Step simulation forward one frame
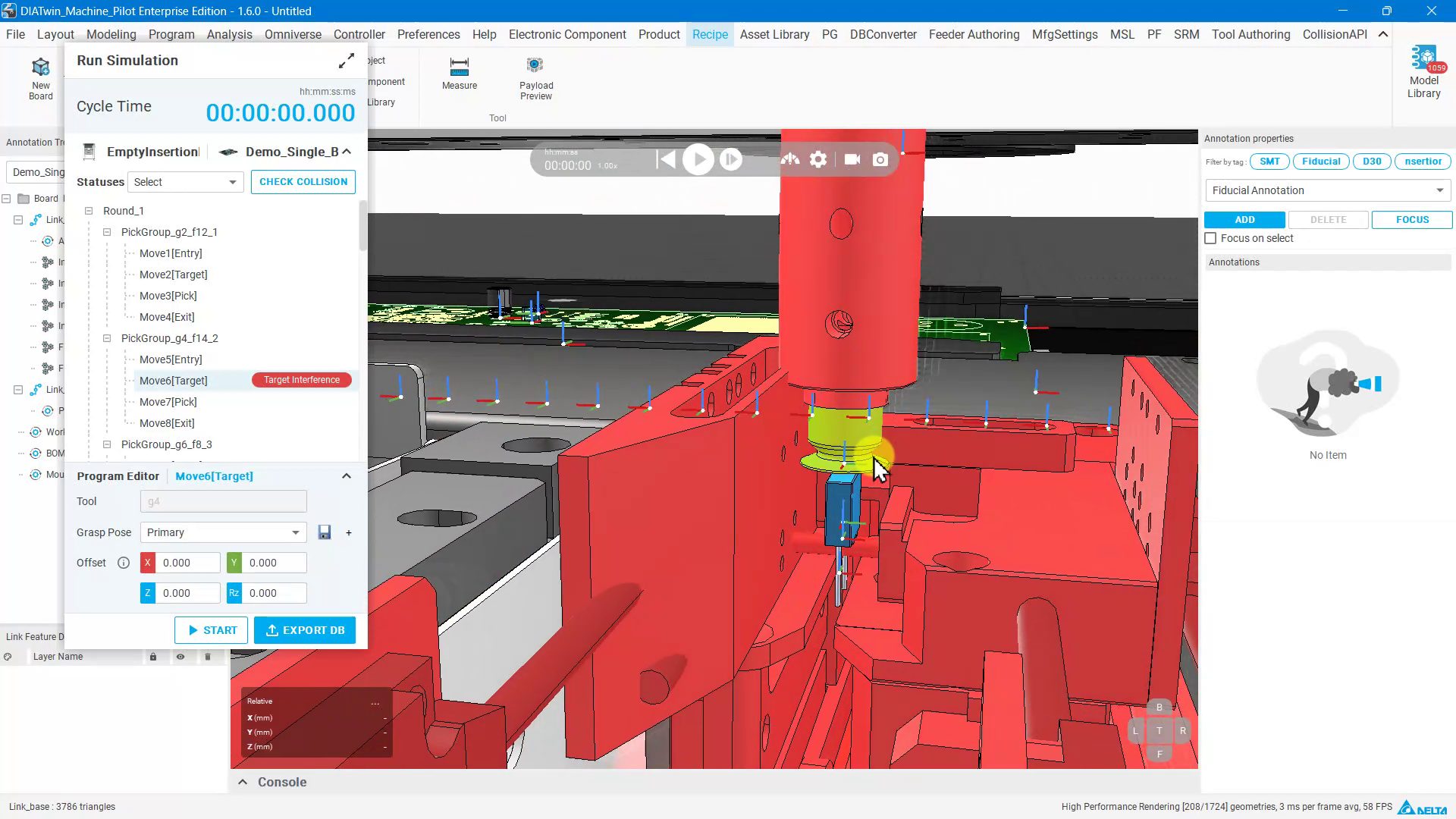 [x=730, y=159]
